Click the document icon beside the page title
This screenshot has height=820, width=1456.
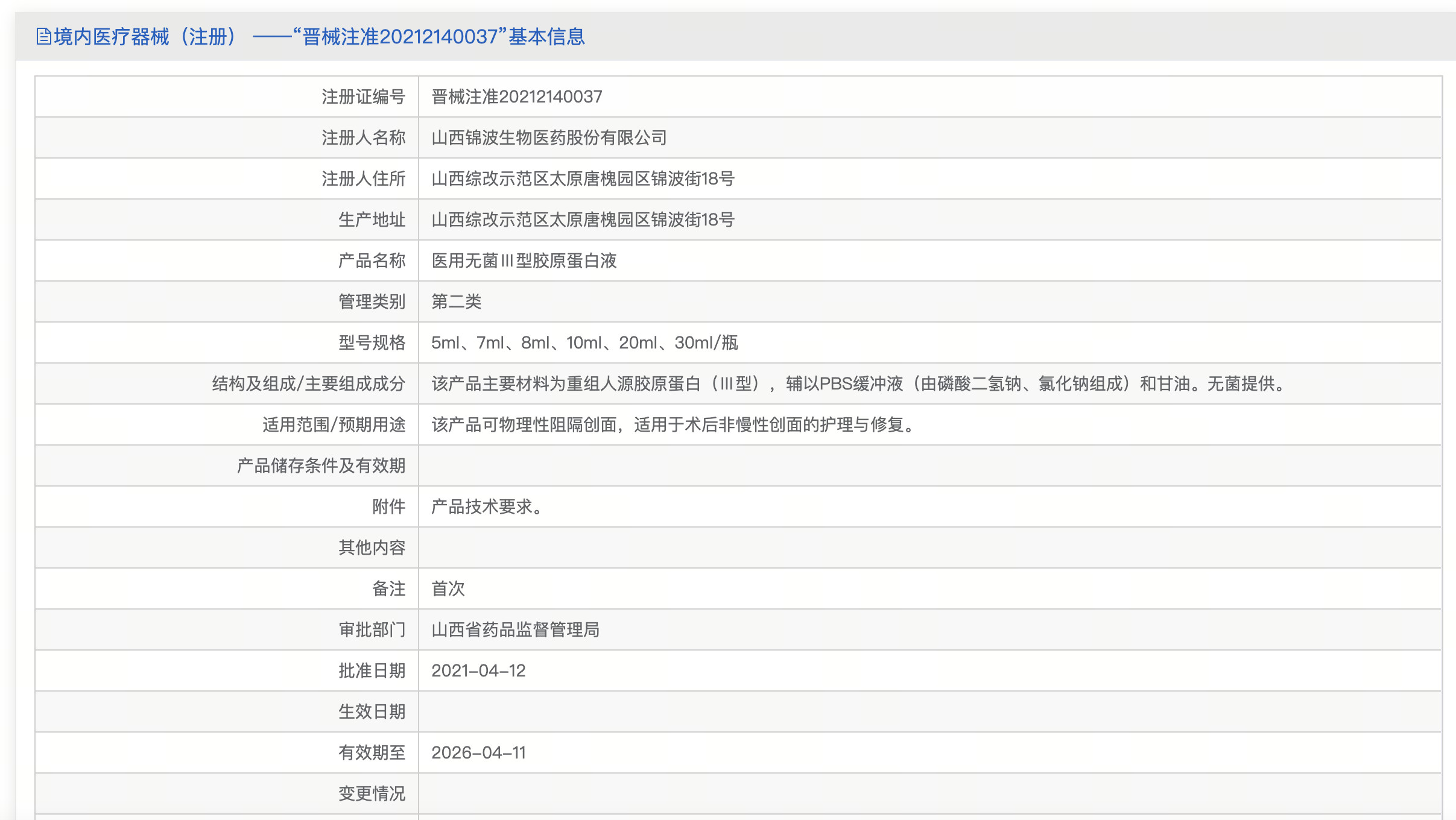(x=43, y=37)
